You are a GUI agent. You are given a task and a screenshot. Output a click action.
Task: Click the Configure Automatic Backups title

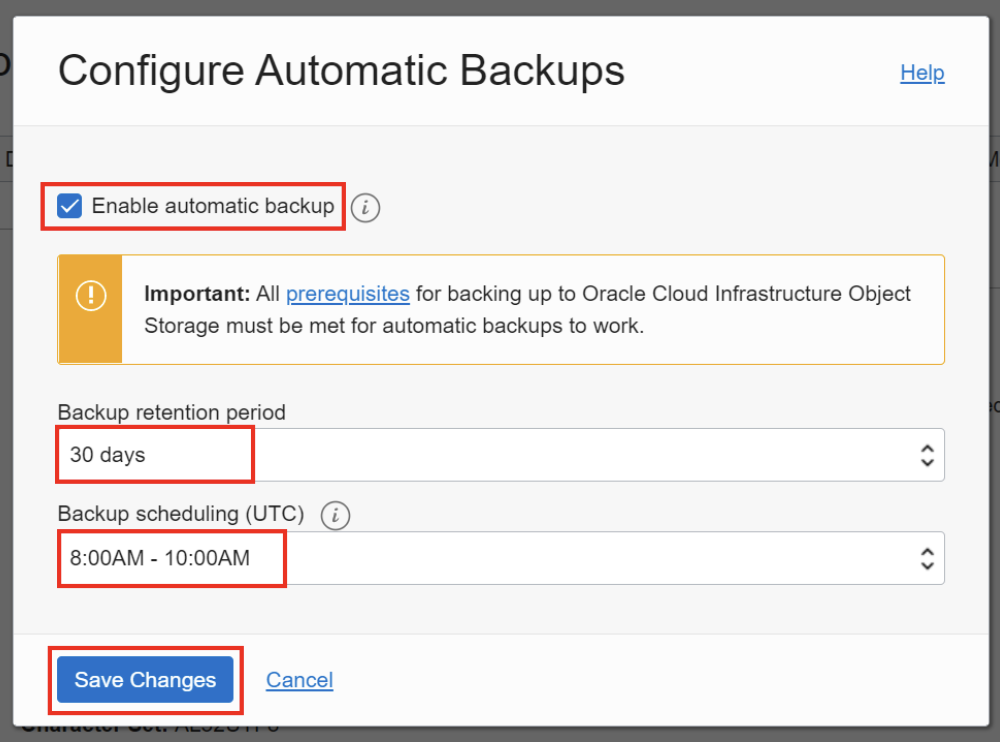click(x=341, y=71)
